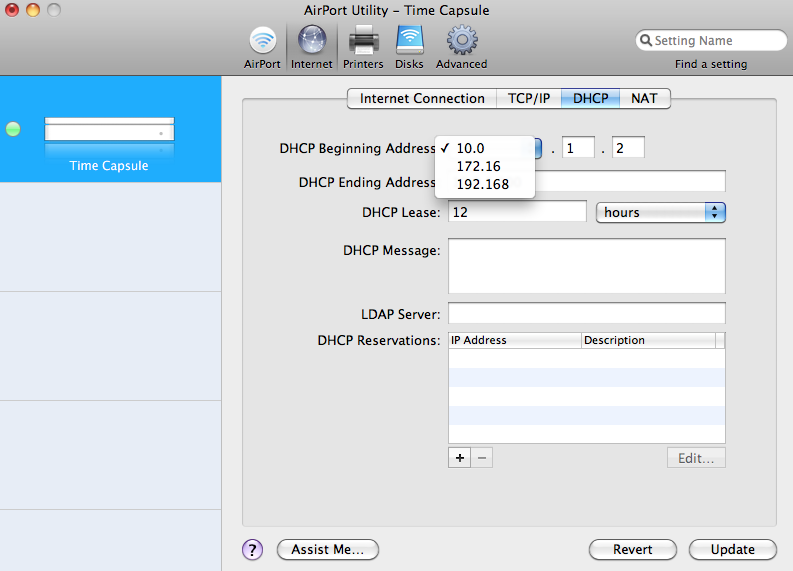Switch to Internet Connection tab
The width and height of the screenshot is (793, 571).
tap(422, 99)
